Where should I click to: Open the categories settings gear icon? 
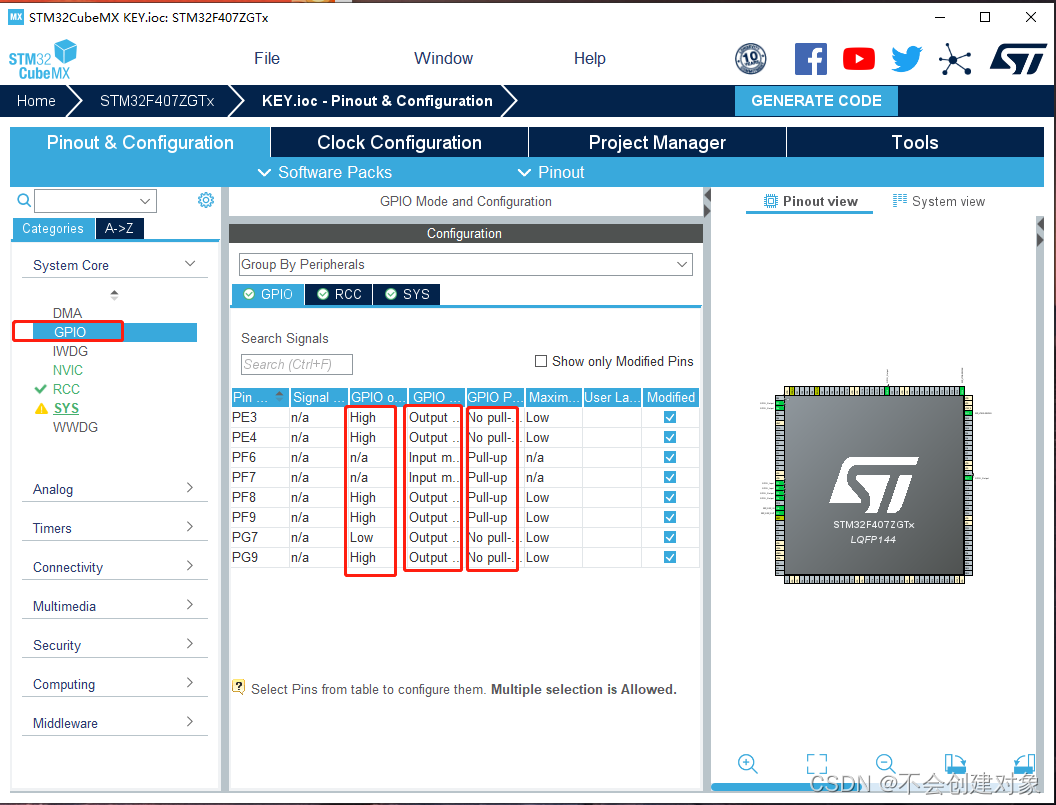(206, 200)
